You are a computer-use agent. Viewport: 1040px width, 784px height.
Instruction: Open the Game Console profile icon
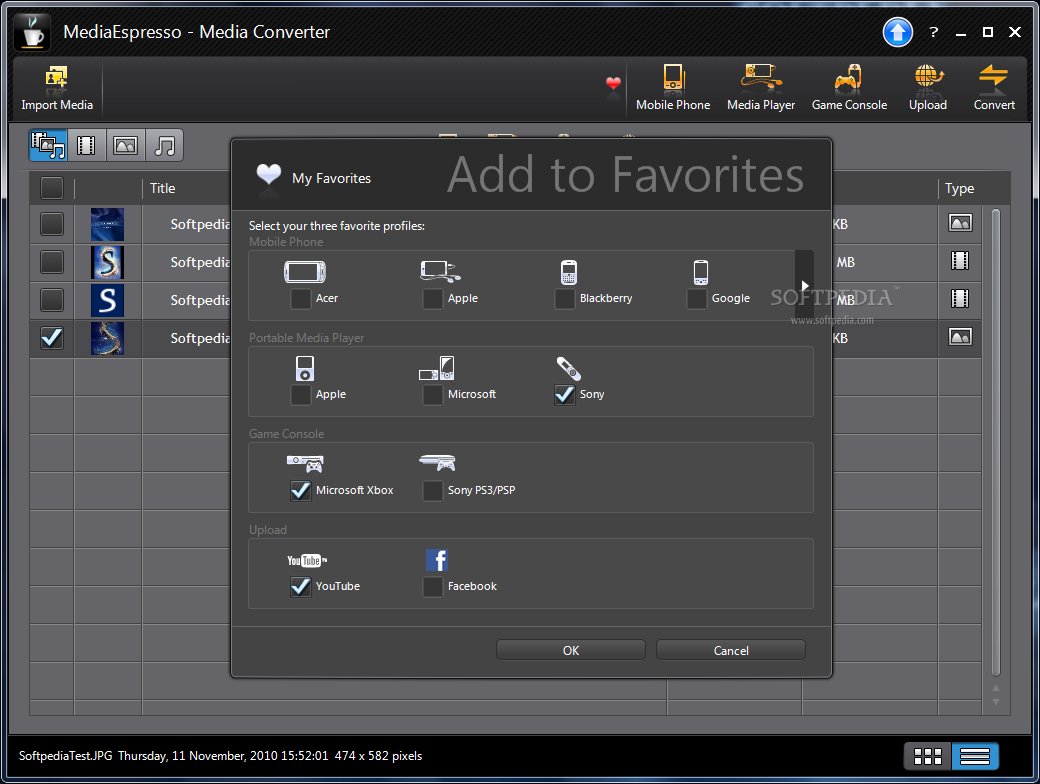(x=848, y=77)
